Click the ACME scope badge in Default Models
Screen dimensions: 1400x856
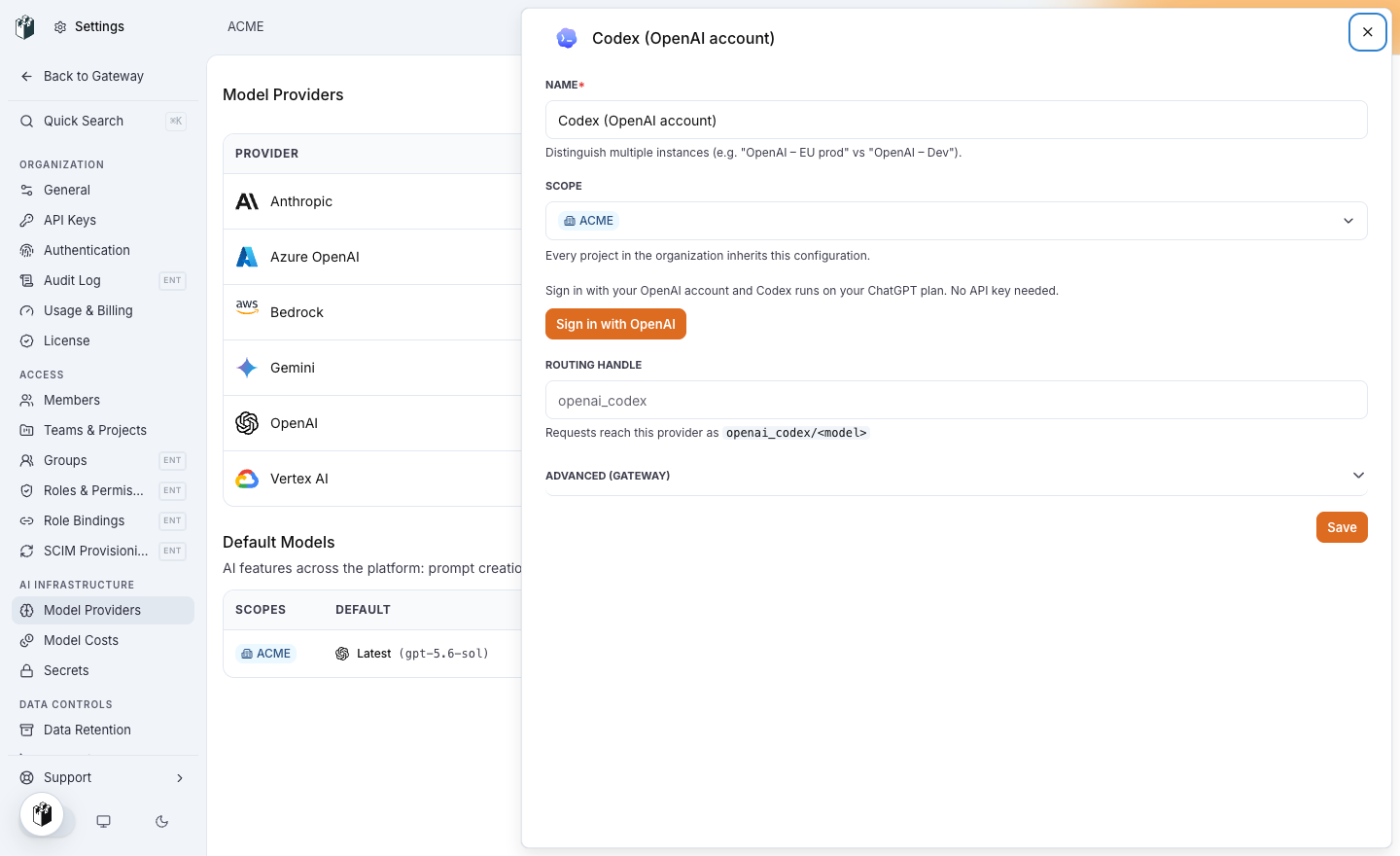tap(265, 654)
